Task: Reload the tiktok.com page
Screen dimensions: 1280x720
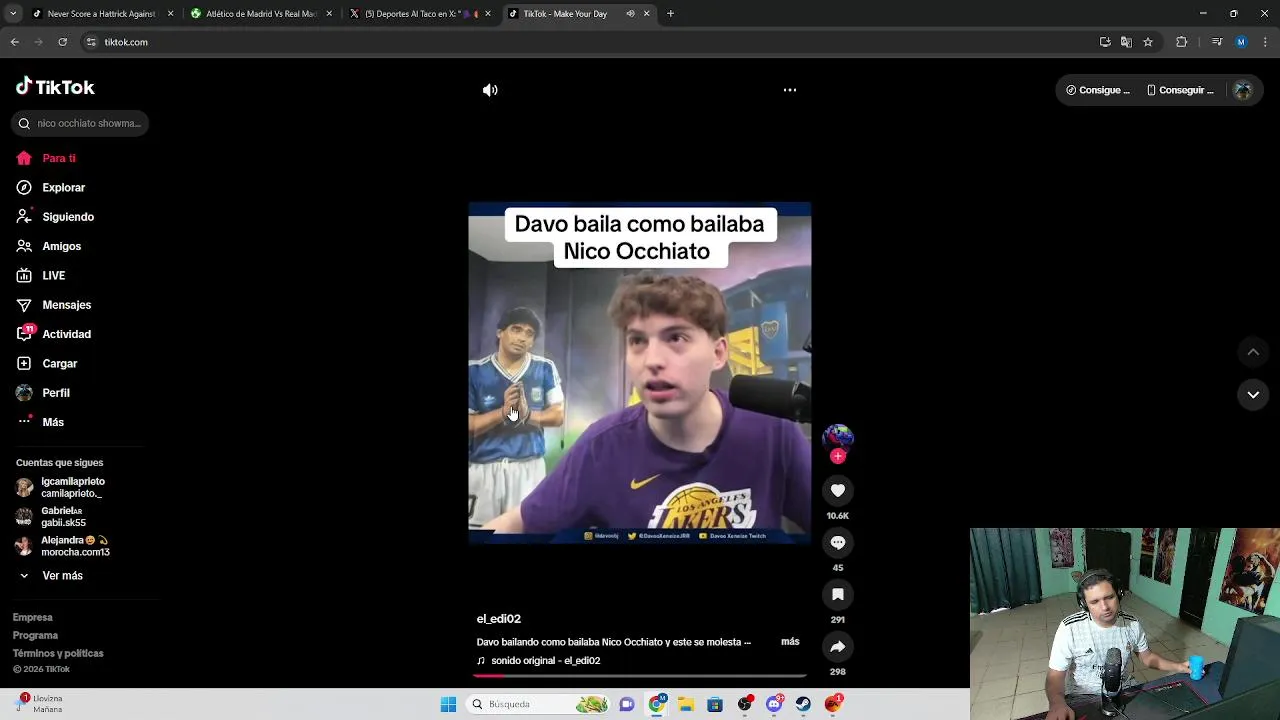Action: pos(62,42)
